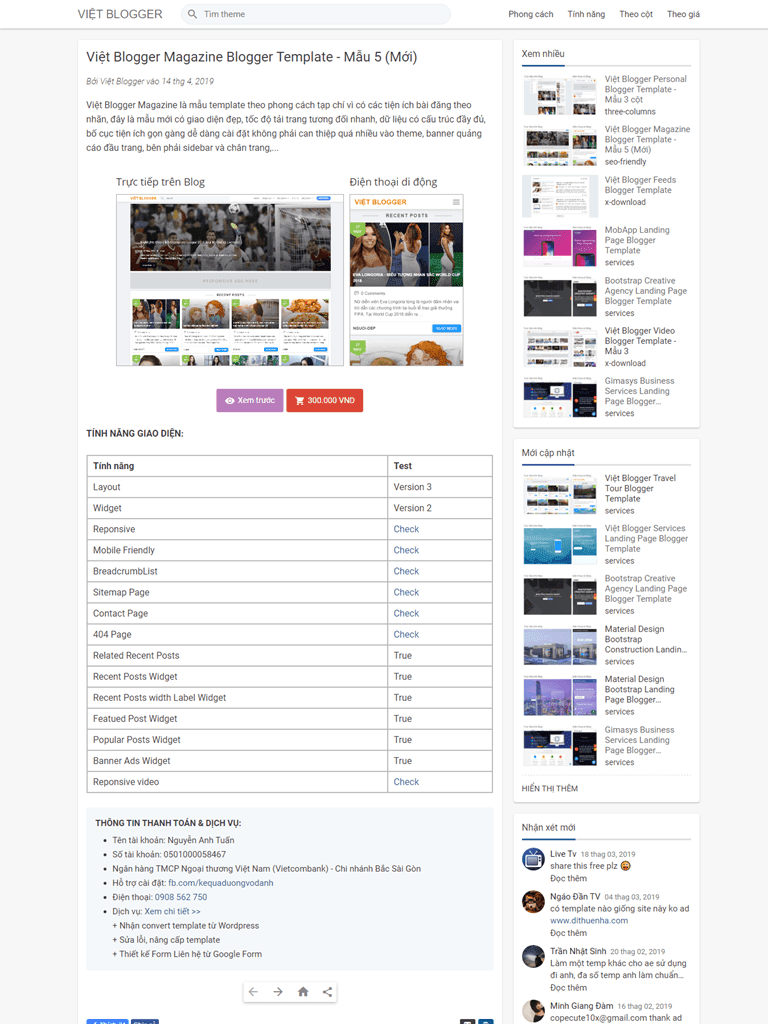The height and width of the screenshot is (1024, 768).
Task: Open the Theo cột menu
Action: (x=635, y=14)
